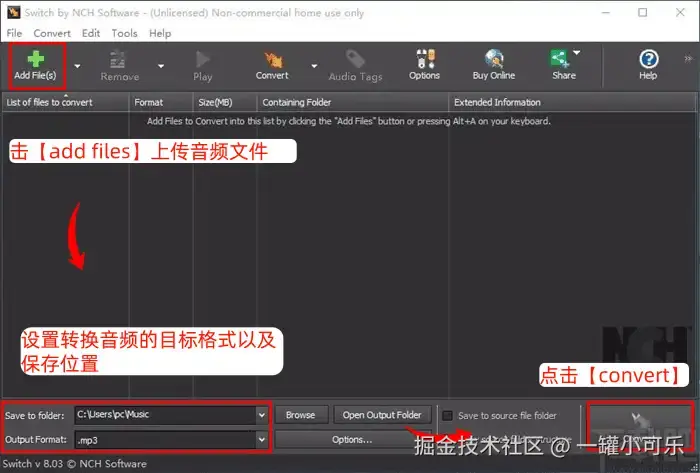Click the Play toolbar icon
This screenshot has width=700, height=473.
click(x=202, y=66)
